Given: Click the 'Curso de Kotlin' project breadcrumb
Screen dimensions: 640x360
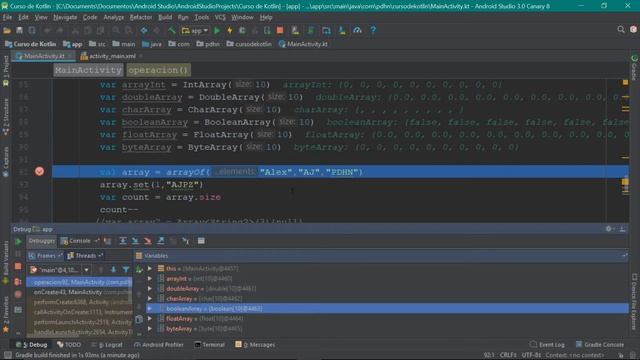Looking at the screenshot, I should coord(30,44).
